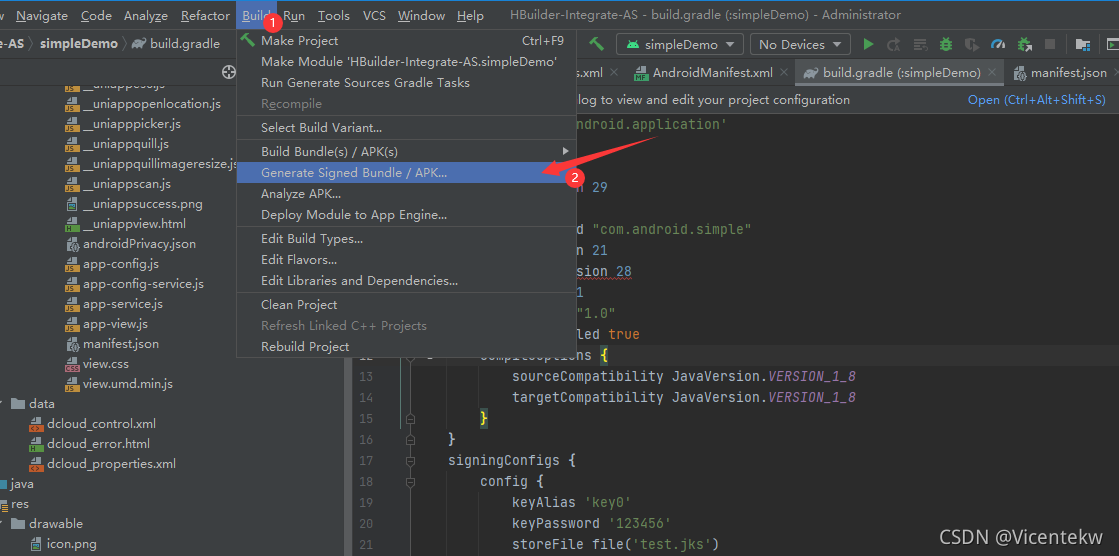This screenshot has width=1119, height=556.
Task: Collapse the config block fold at line 18
Action: click(x=410, y=482)
